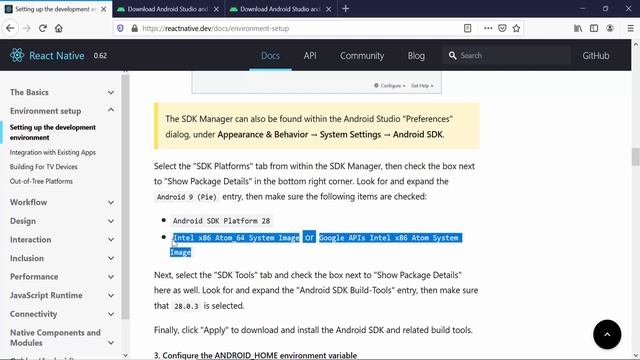
Task: Click the tracking protection shield icon
Action: [120, 28]
